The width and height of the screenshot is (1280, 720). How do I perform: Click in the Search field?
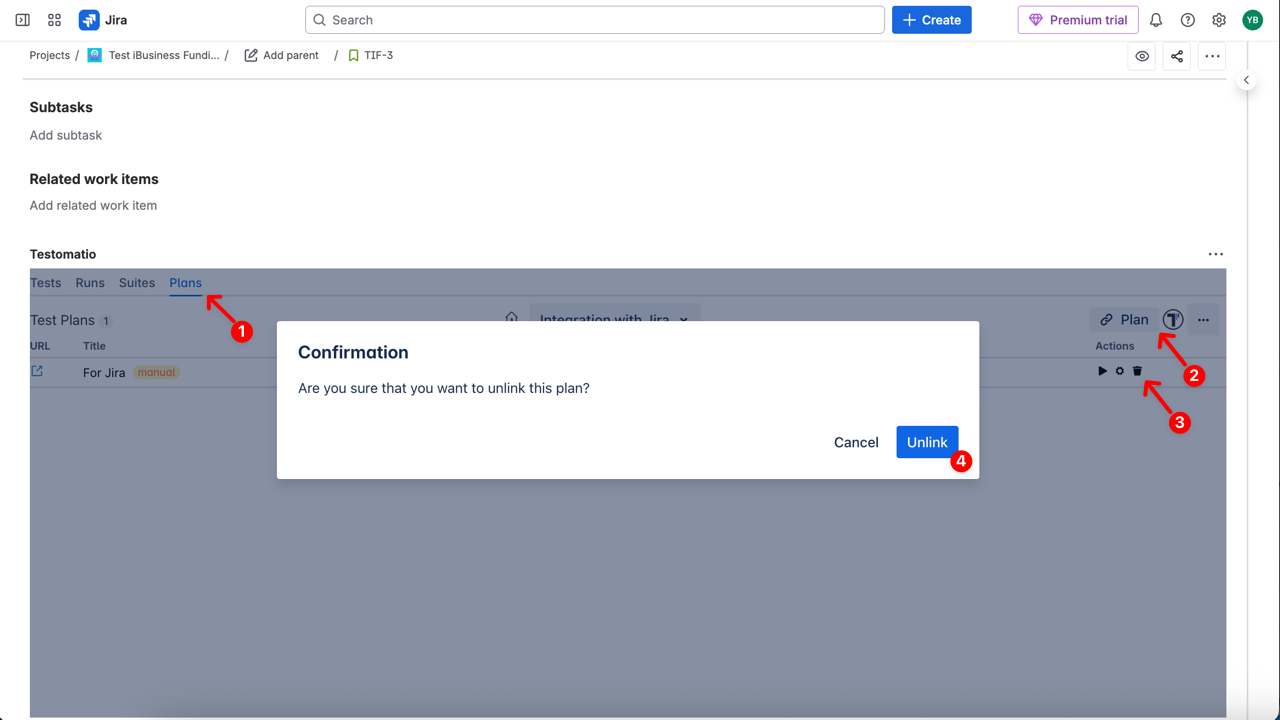tap(594, 20)
